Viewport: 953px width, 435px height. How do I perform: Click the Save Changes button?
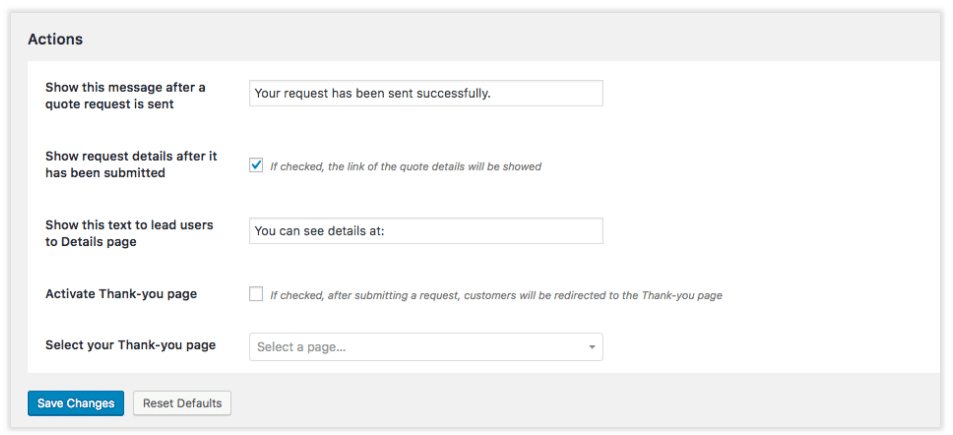(x=76, y=403)
